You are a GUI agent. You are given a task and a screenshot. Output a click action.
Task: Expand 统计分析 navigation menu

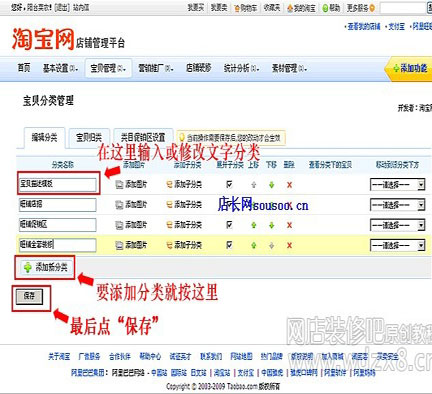point(241,68)
